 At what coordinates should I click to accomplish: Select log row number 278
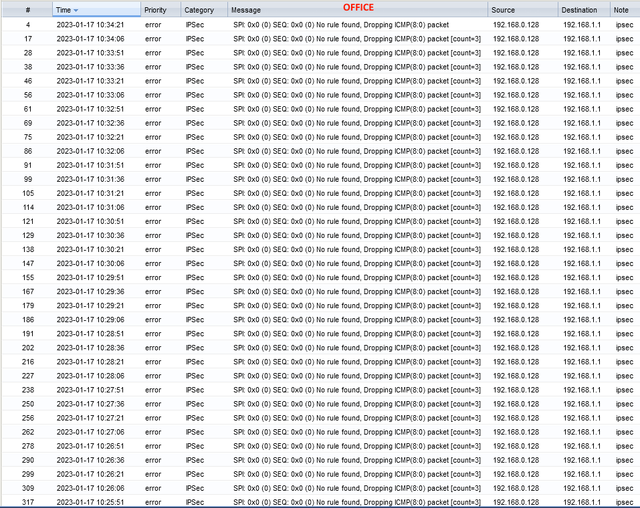pyautogui.click(x=28, y=446)
